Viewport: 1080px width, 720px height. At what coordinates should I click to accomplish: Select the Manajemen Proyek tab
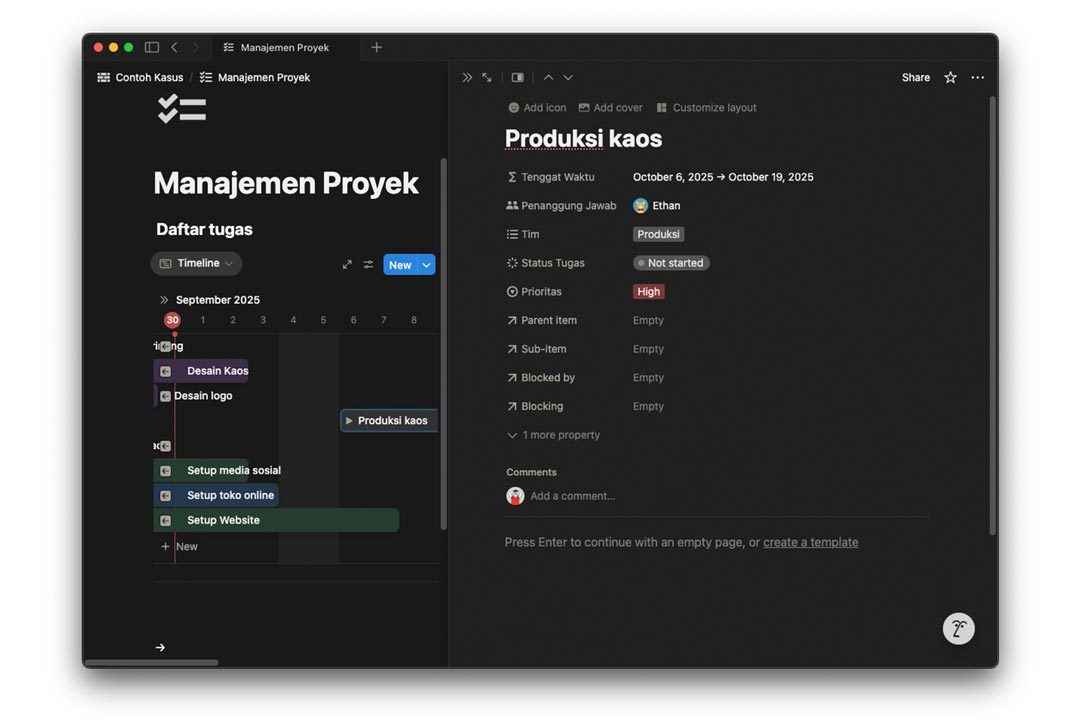click(284, 47)
